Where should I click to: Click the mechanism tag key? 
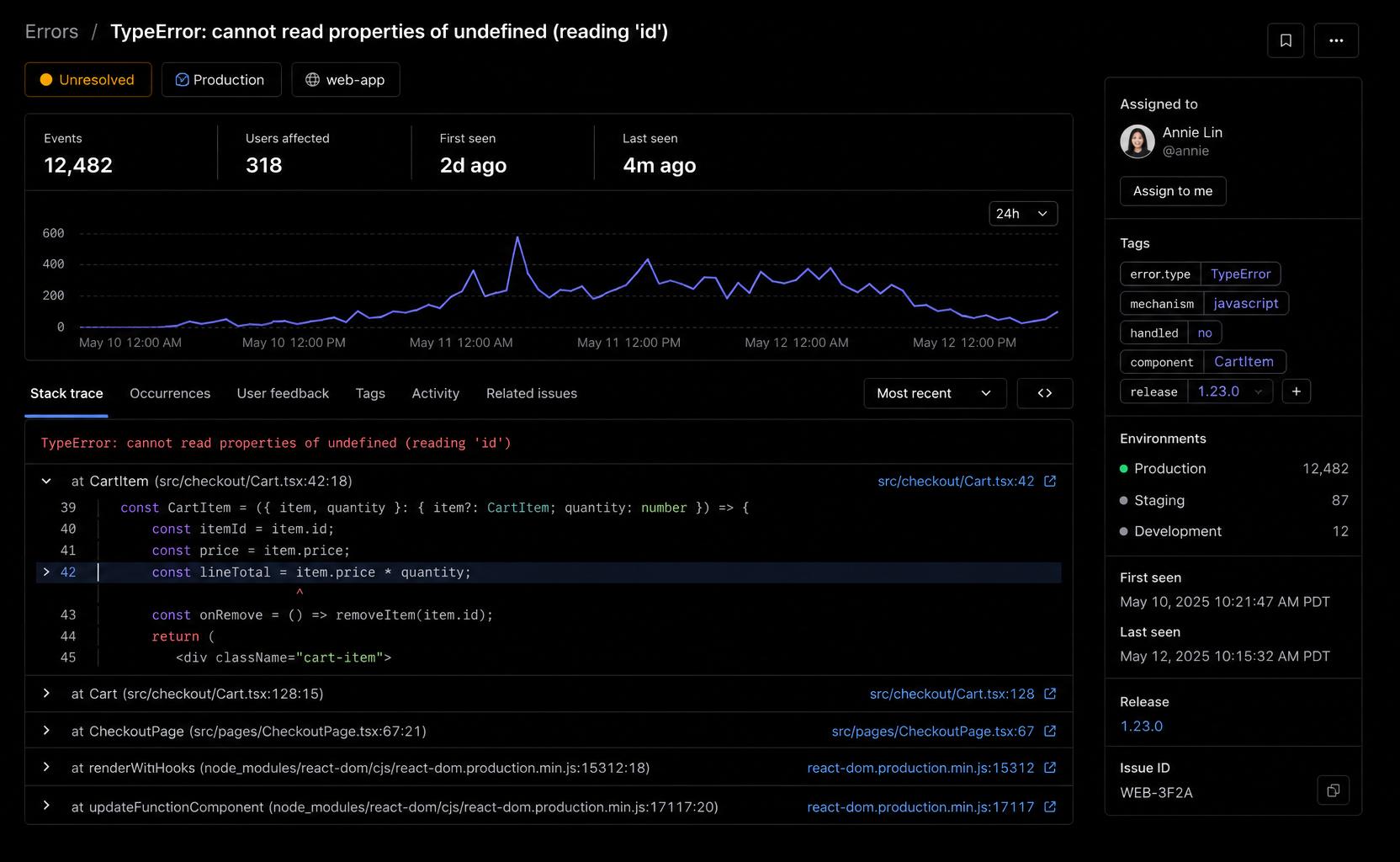1162,303
